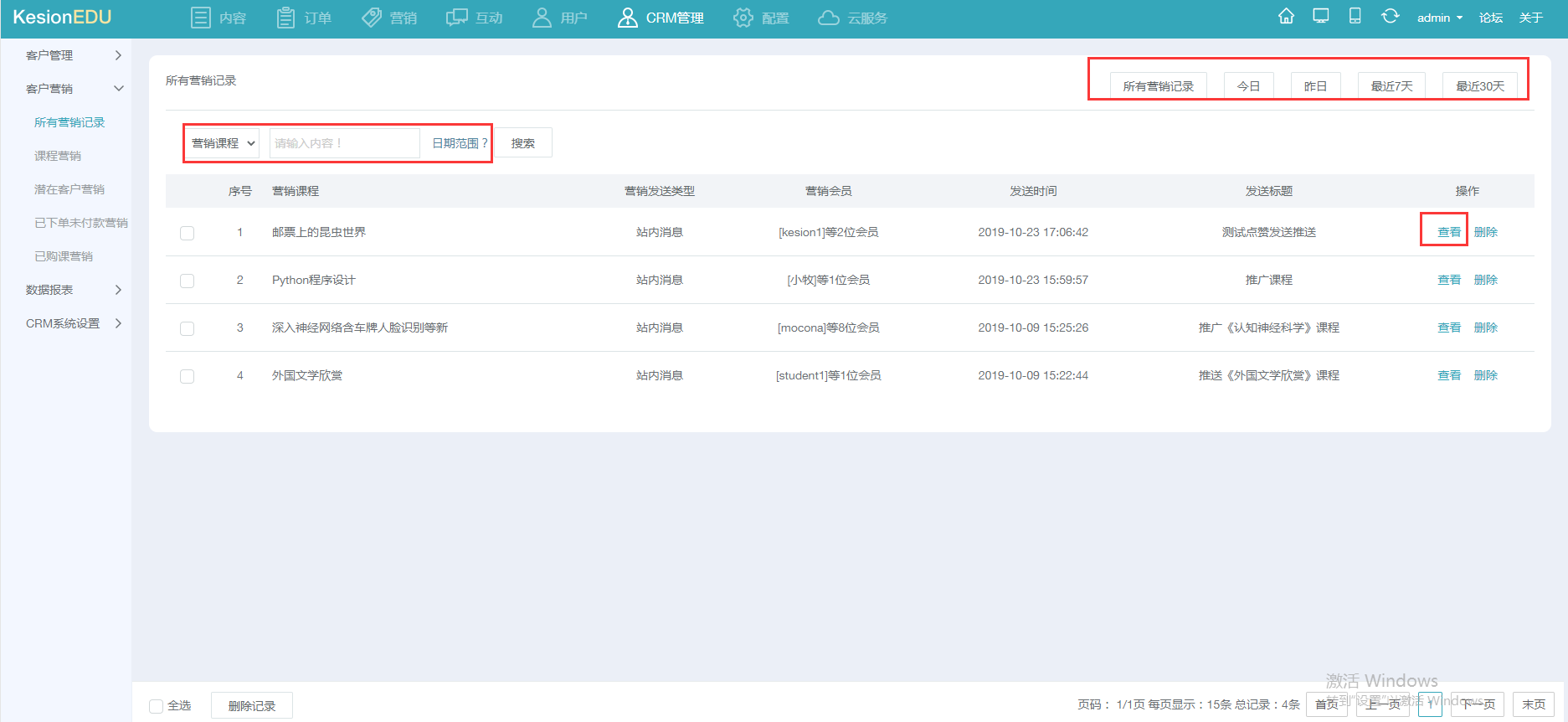1568x722 pixels.
Task: Open the 用户 users menu
Action: [560, 18]
